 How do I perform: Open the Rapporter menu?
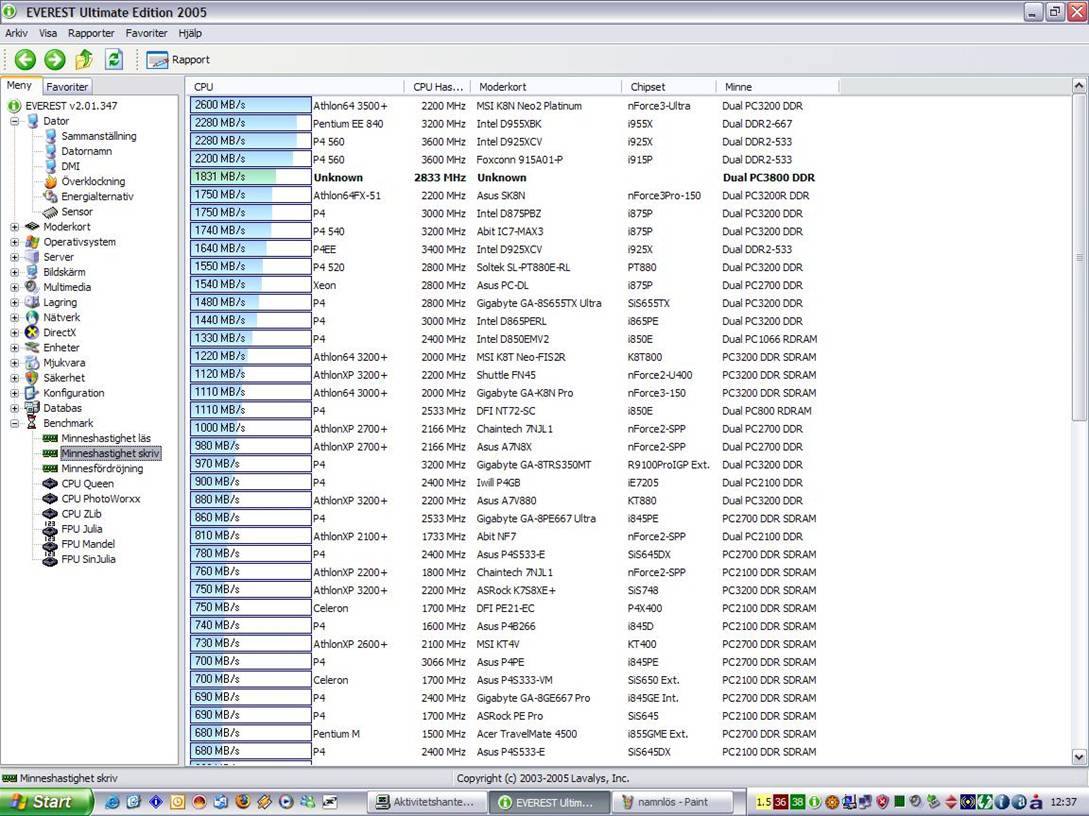[91, 33]
